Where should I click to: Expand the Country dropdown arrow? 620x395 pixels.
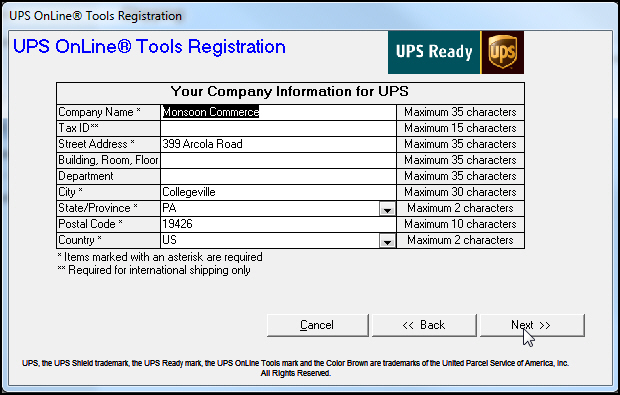coord(387,241)
